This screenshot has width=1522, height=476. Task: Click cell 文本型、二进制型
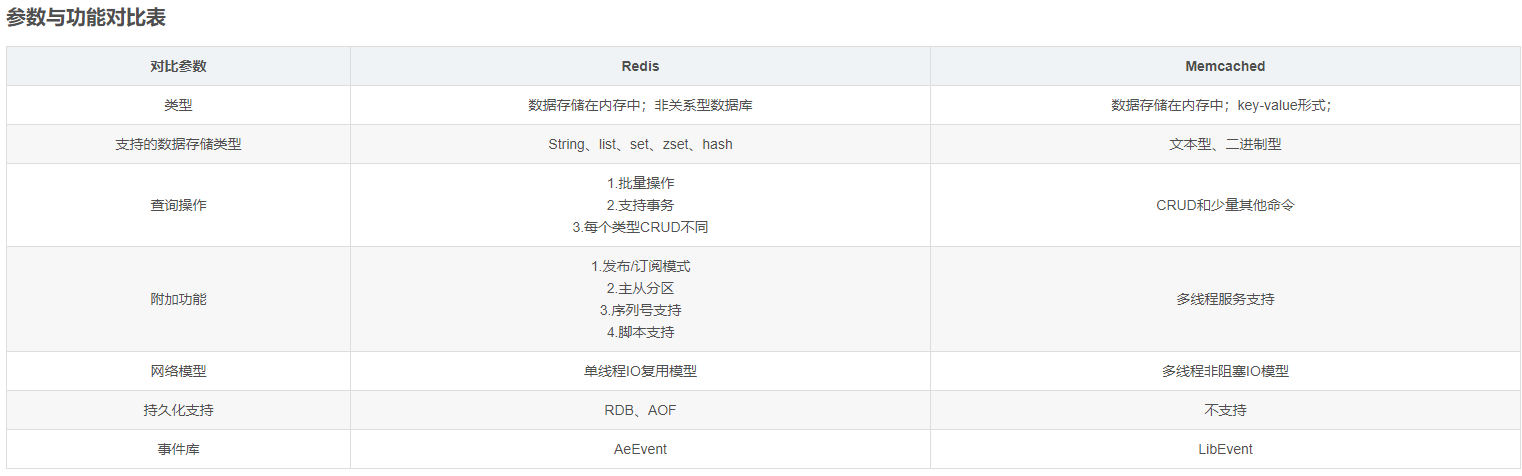pos(1225,144)
